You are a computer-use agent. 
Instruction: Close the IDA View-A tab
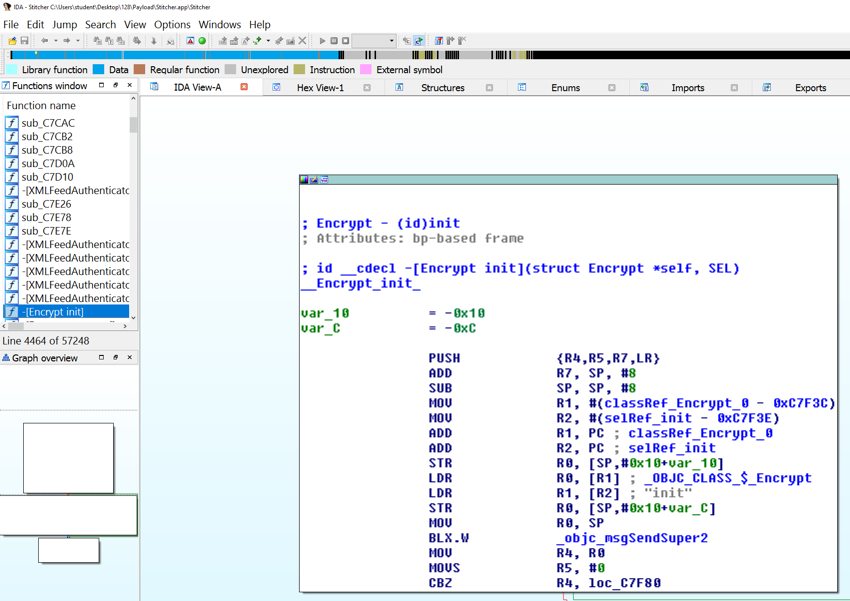[244, 88]
